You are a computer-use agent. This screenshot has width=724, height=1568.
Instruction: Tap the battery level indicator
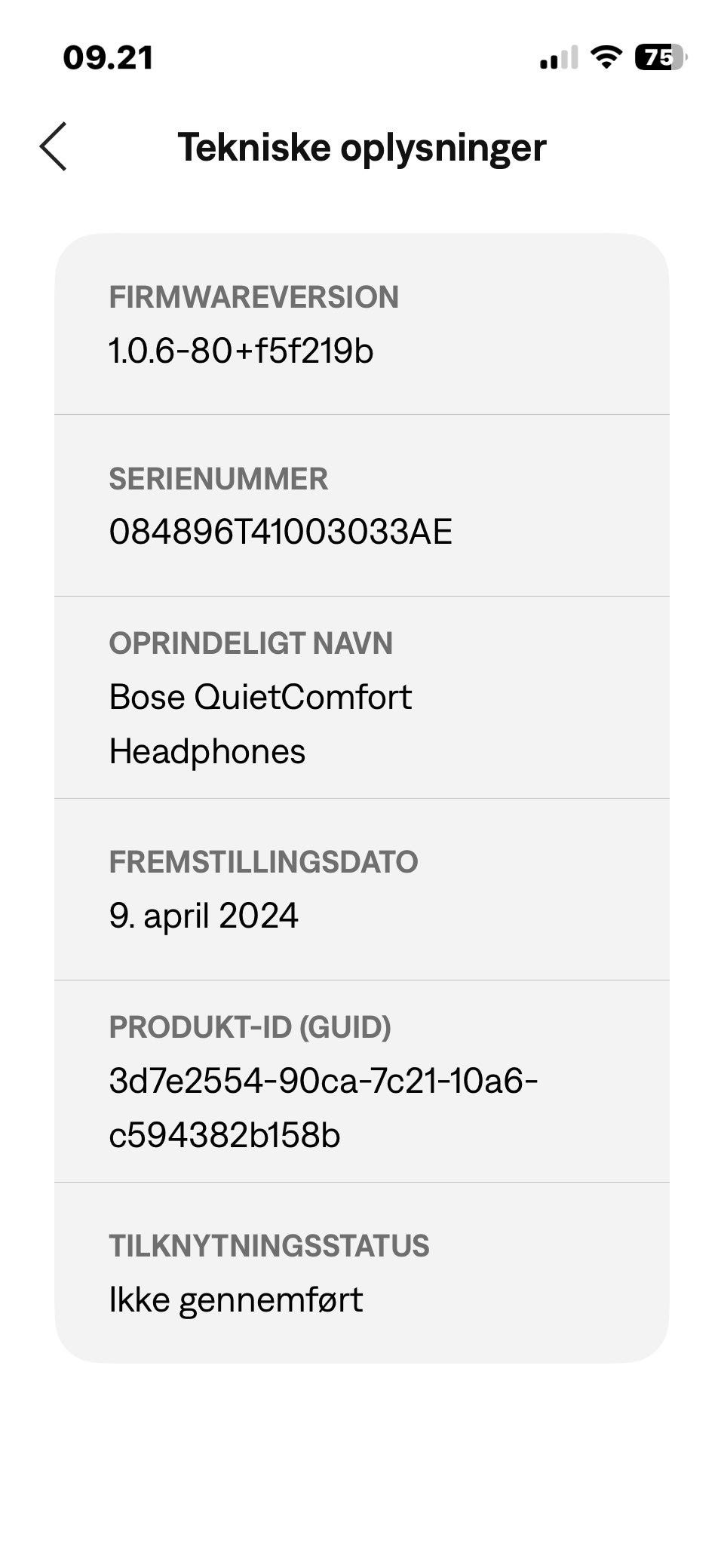coord(661,57)
